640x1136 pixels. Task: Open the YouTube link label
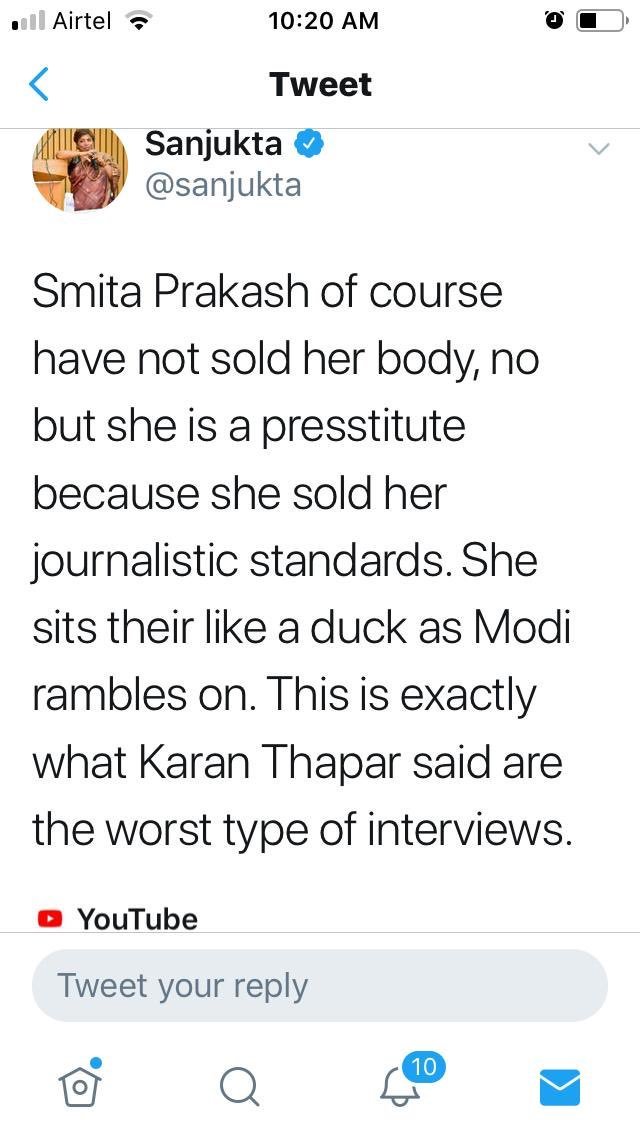(137, 918)
